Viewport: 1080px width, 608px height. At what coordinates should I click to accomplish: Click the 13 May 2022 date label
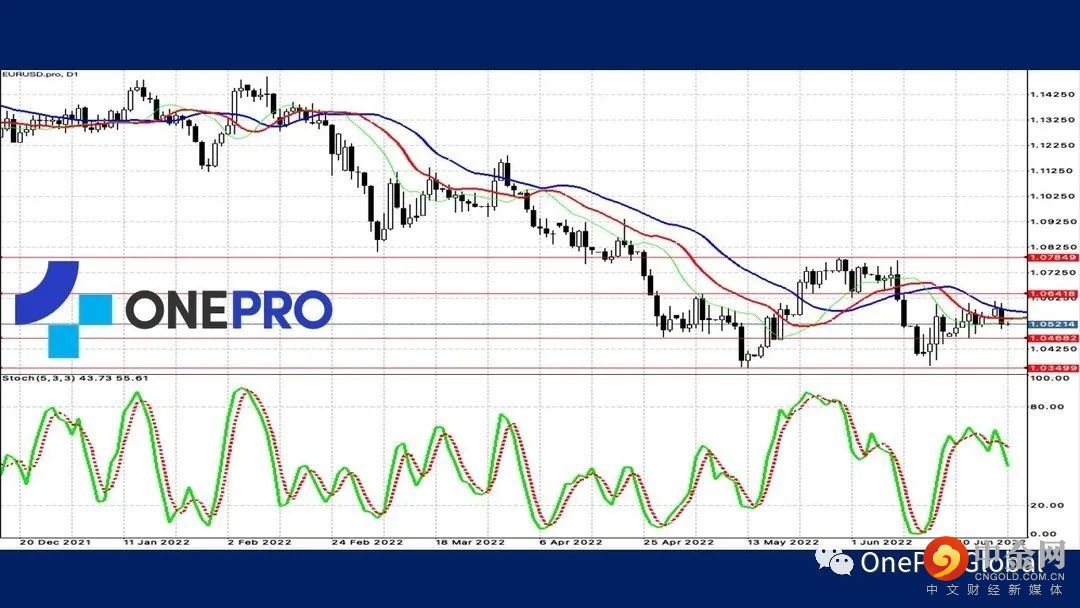click(x=783, y=543)
